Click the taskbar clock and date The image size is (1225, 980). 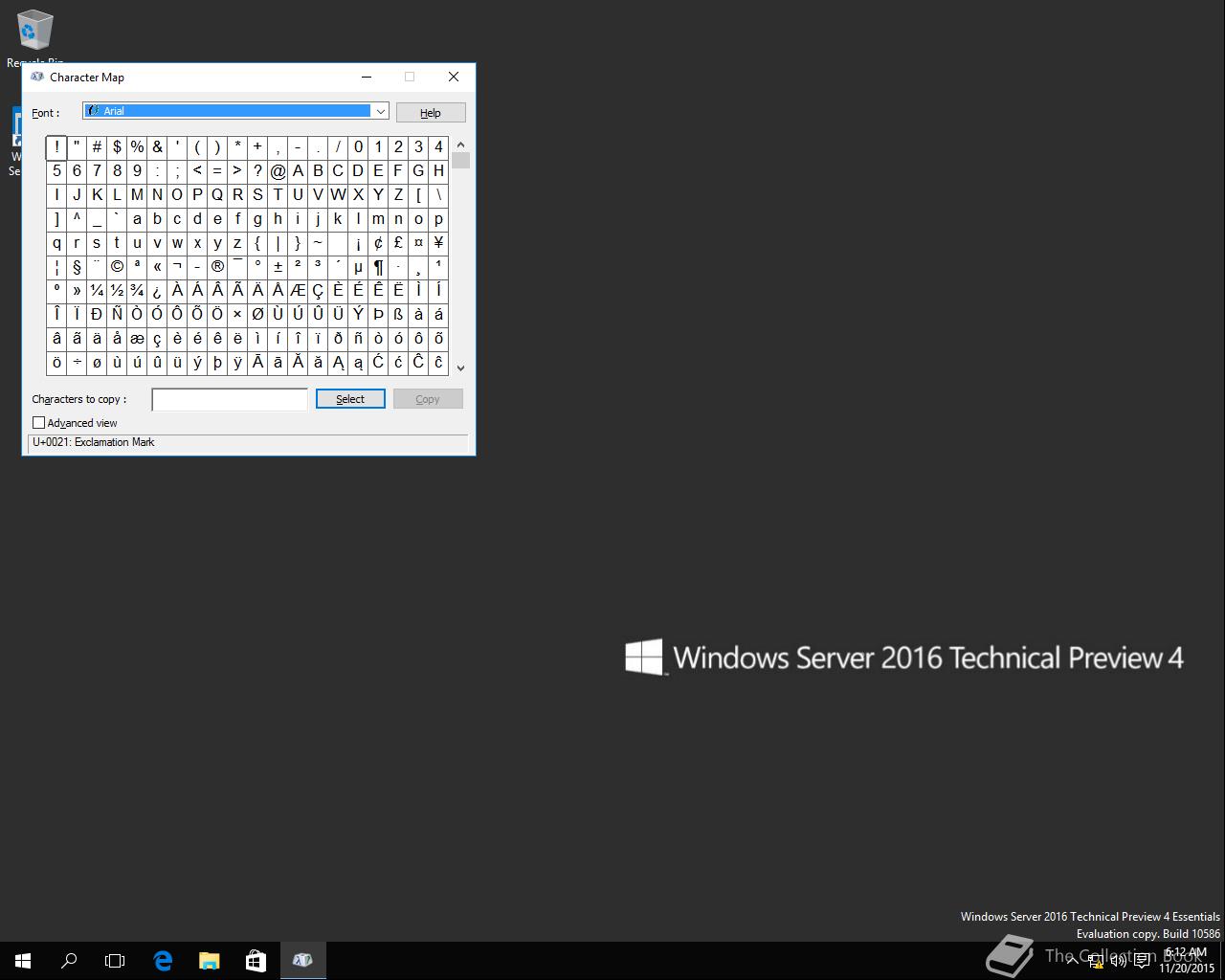click(1187, 961)
